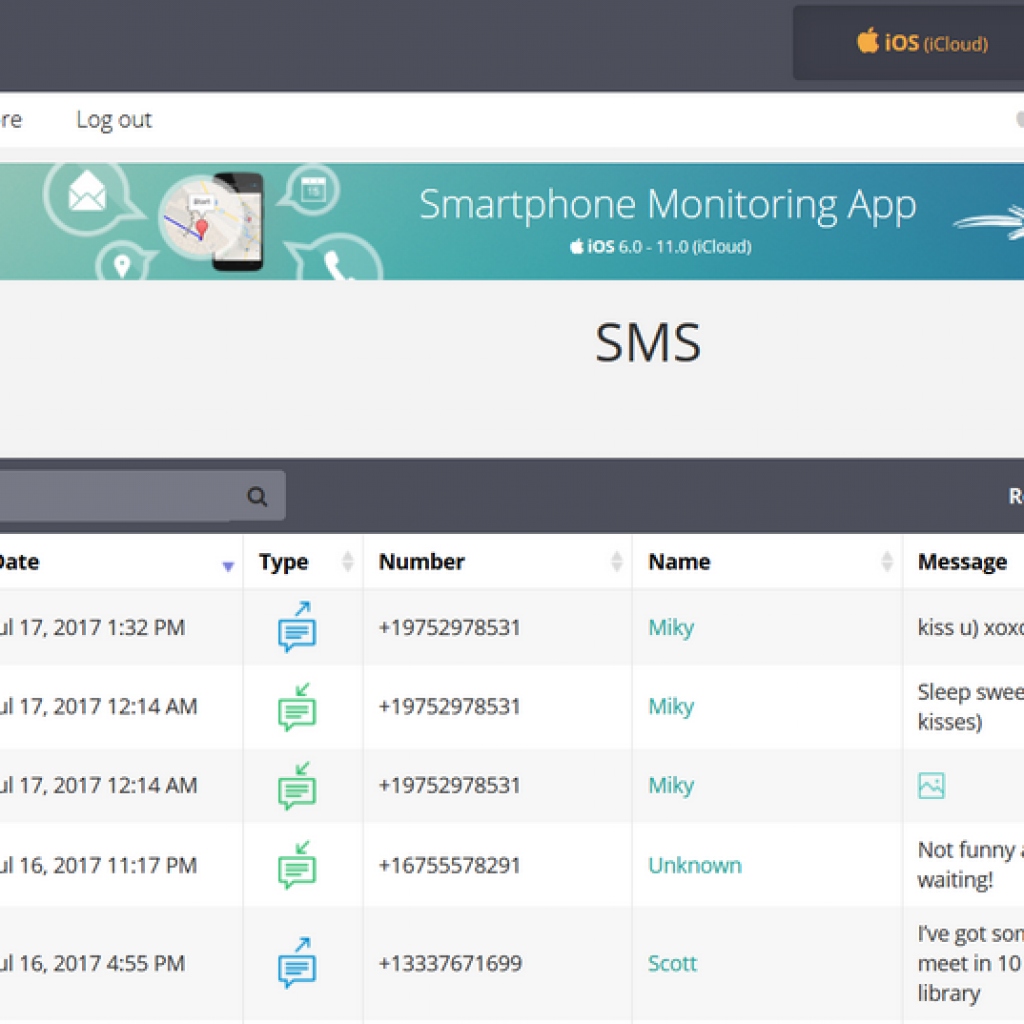Select number +13337671699
1024x1024 pixels.
pyautogui.click(x=450, y=963)
